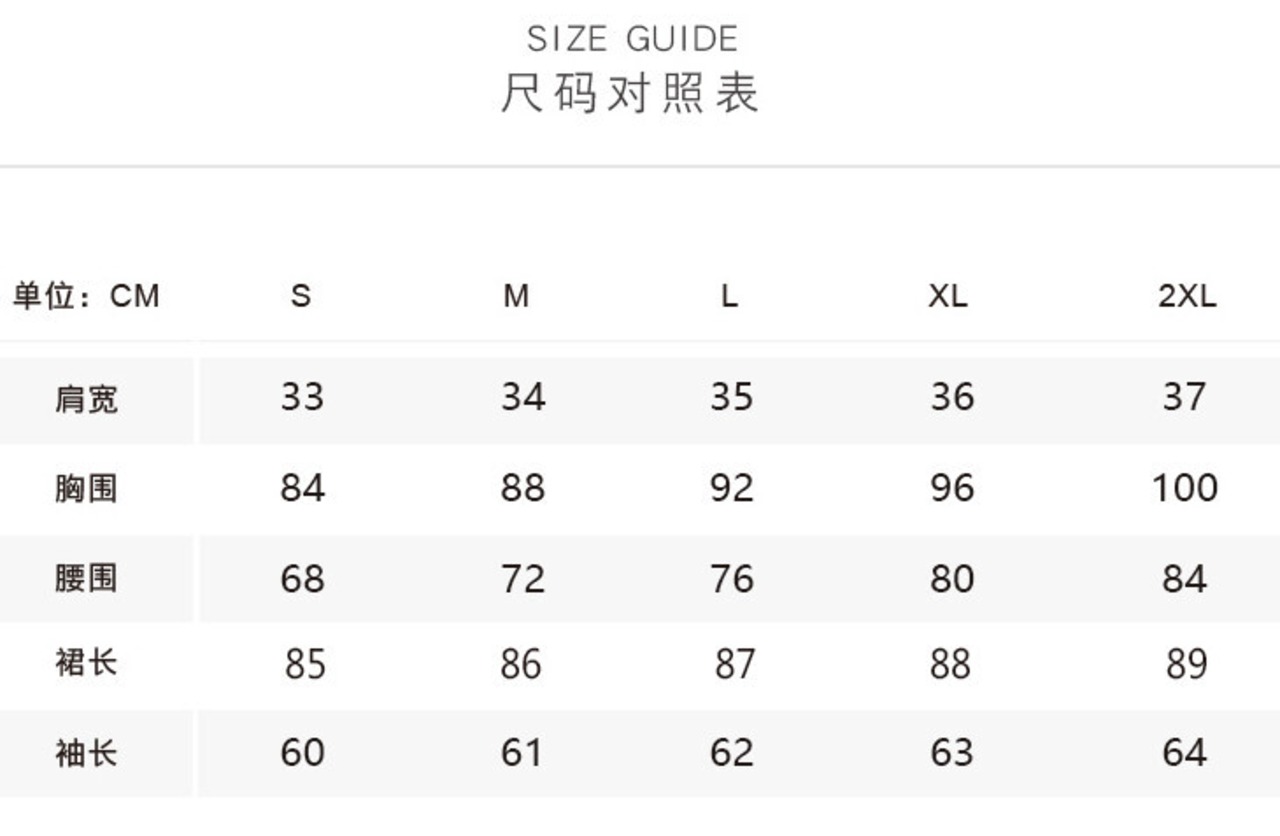Viewport: 1280px width, 836px height.
Task: Click the L size column header
Action: click(x=730, y=296)
